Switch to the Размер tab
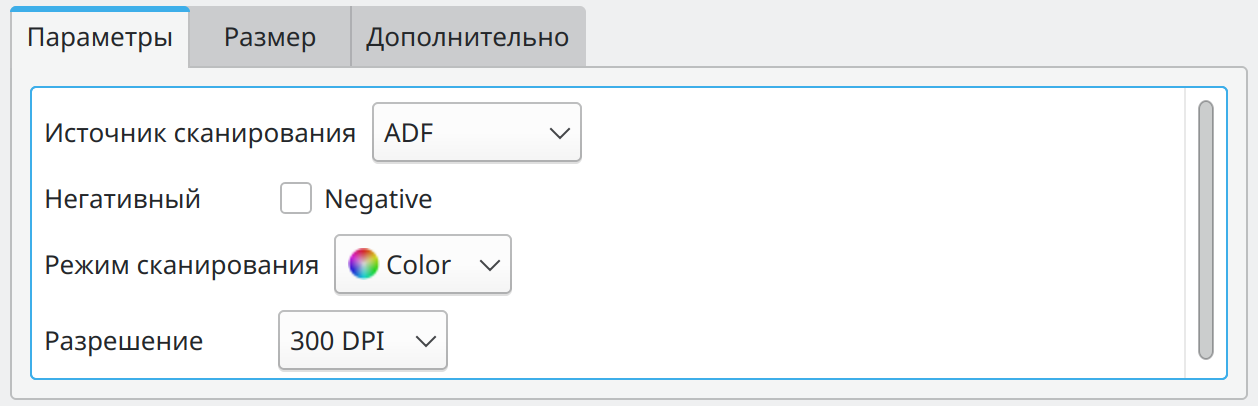The height and width of the screenshot is (406, 1258). click(270, 38)
